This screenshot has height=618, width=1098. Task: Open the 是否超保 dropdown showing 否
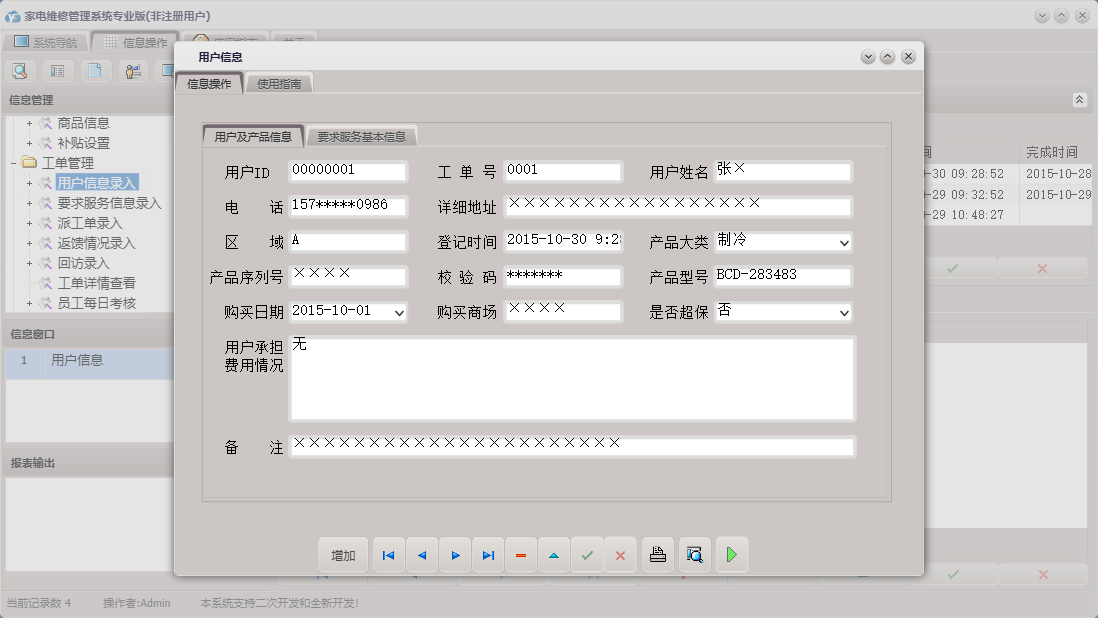click(844, 312)
